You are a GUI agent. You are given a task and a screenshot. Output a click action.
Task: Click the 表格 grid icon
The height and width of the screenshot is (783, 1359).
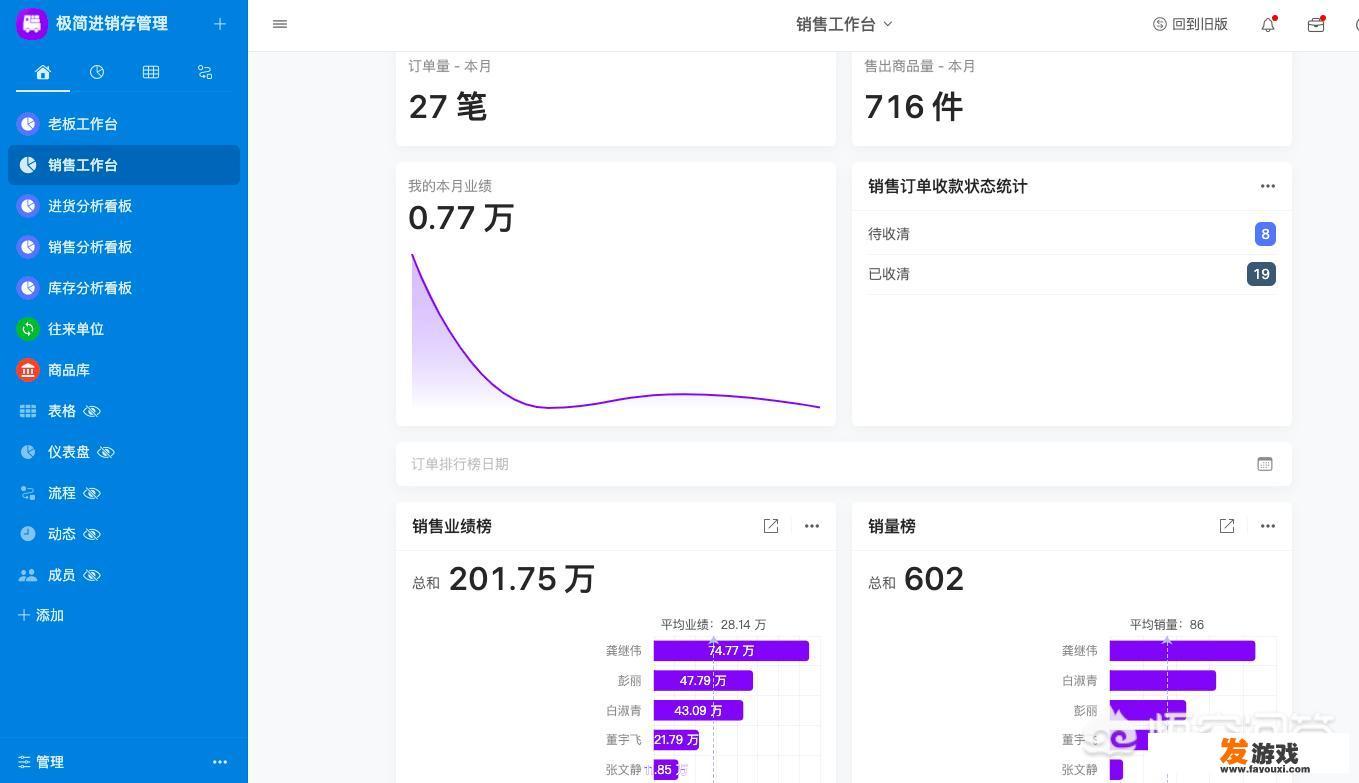pos(28,411)
